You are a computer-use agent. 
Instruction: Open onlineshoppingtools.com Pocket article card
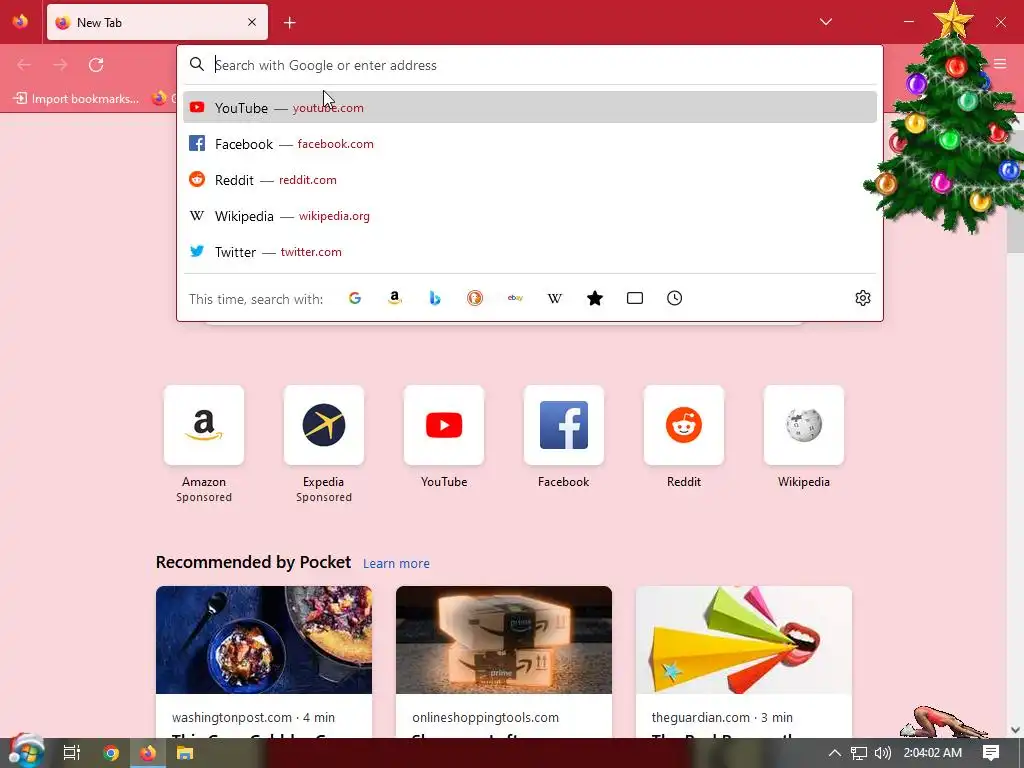point(504,662)
